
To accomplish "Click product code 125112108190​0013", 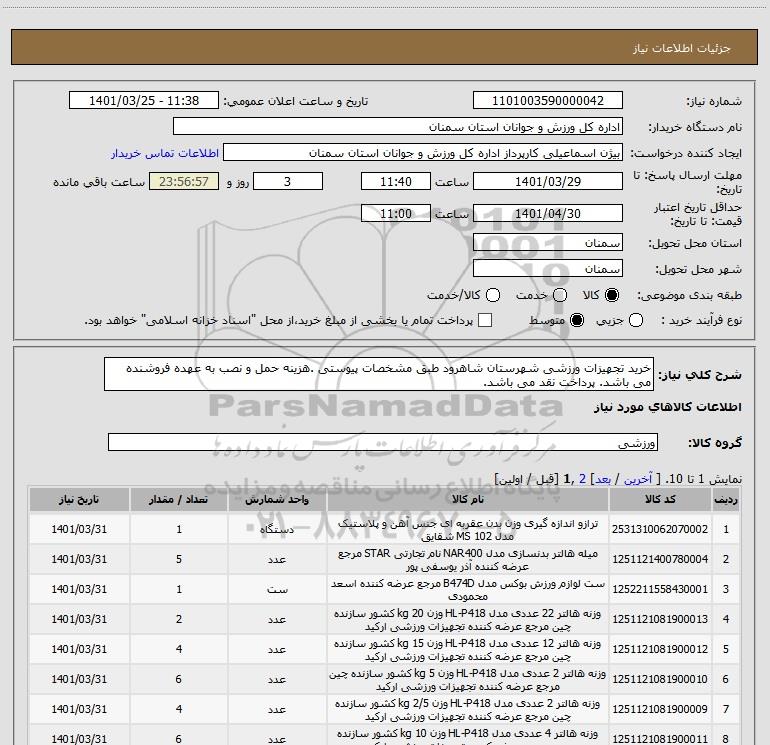I will click(660, 619).
